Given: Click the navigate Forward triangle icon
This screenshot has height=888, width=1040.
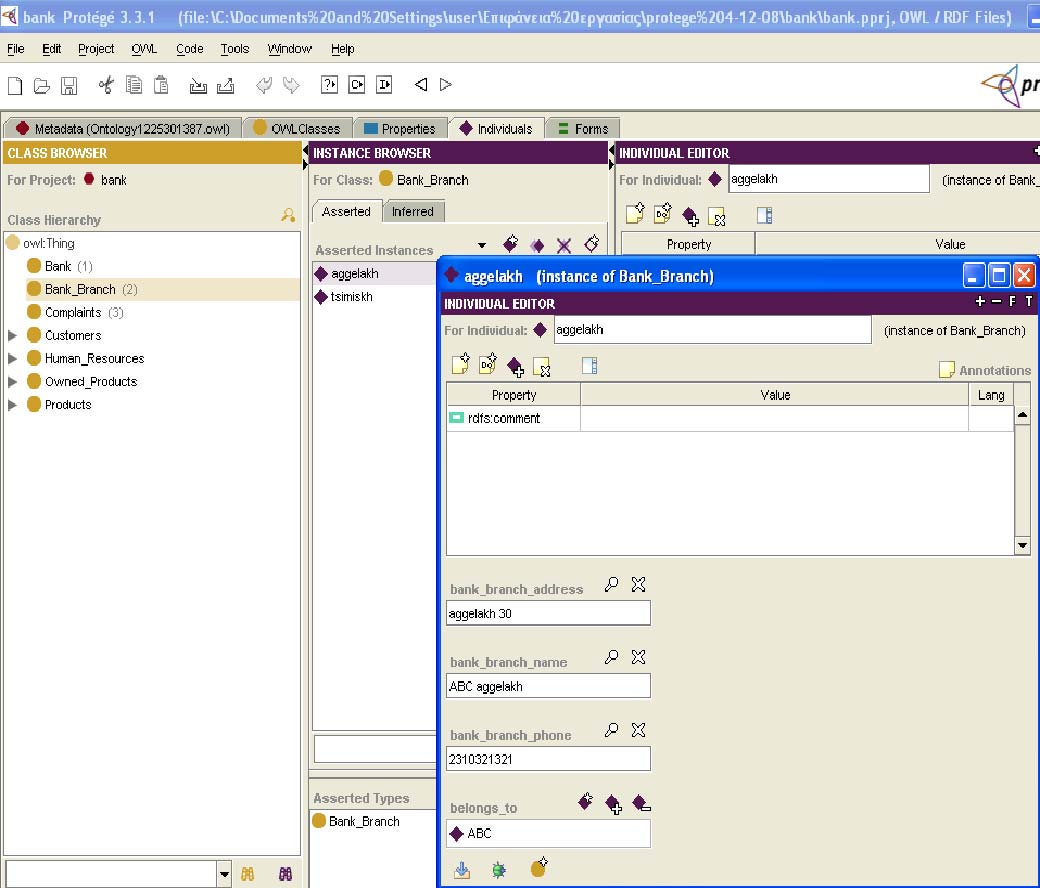Looking at the screenshot, I should pos(446,84).
